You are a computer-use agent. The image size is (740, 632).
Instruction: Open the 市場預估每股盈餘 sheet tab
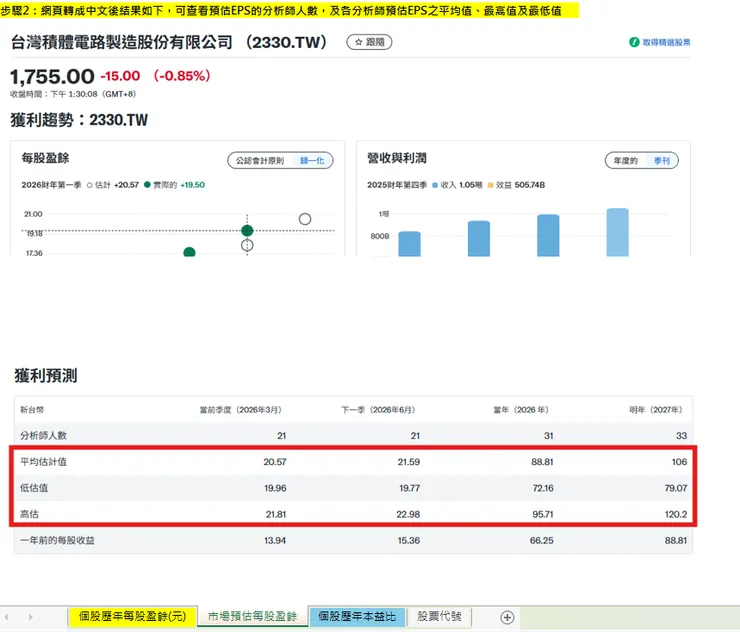click(252, 616)
